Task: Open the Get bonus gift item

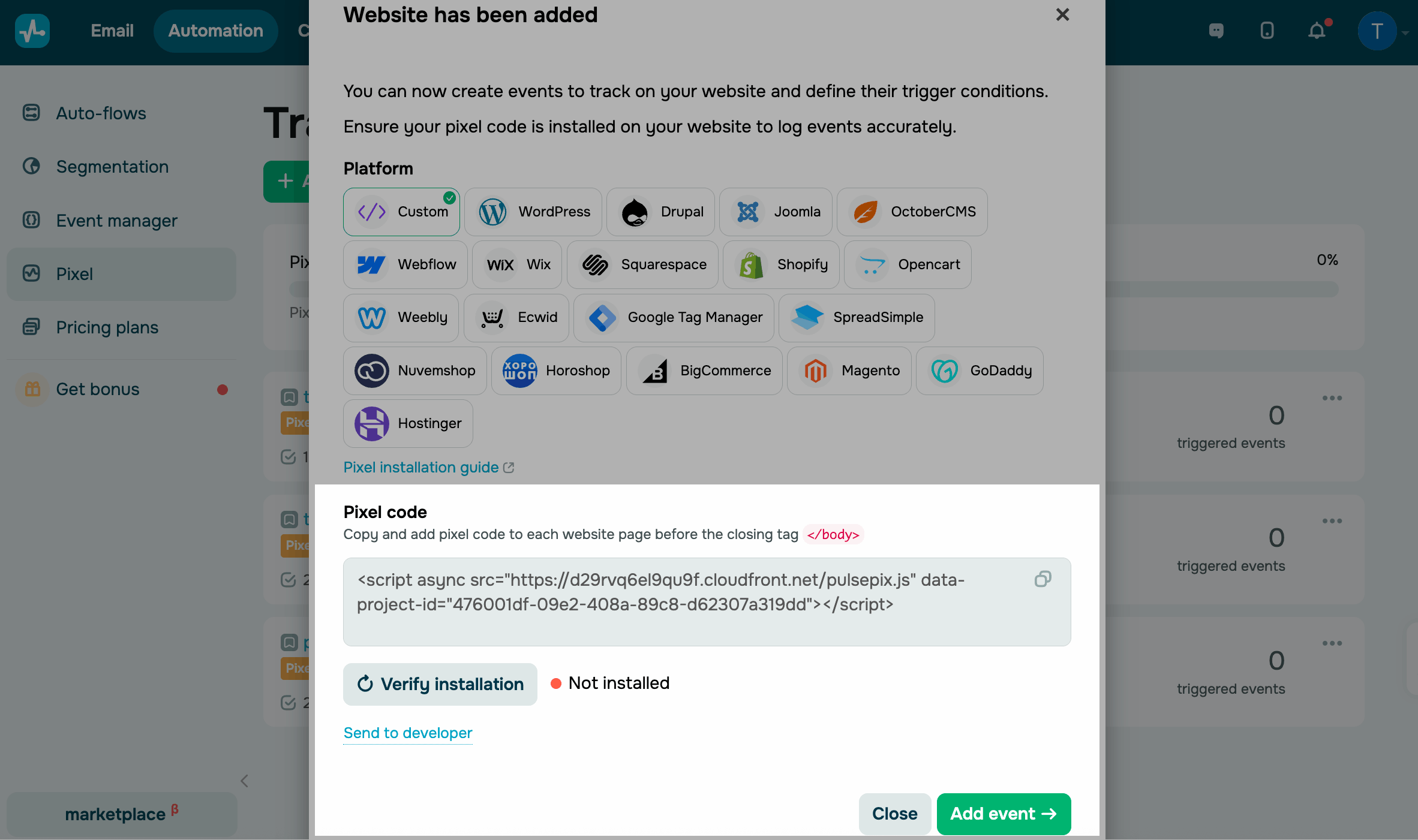Action: coord(97,390)
